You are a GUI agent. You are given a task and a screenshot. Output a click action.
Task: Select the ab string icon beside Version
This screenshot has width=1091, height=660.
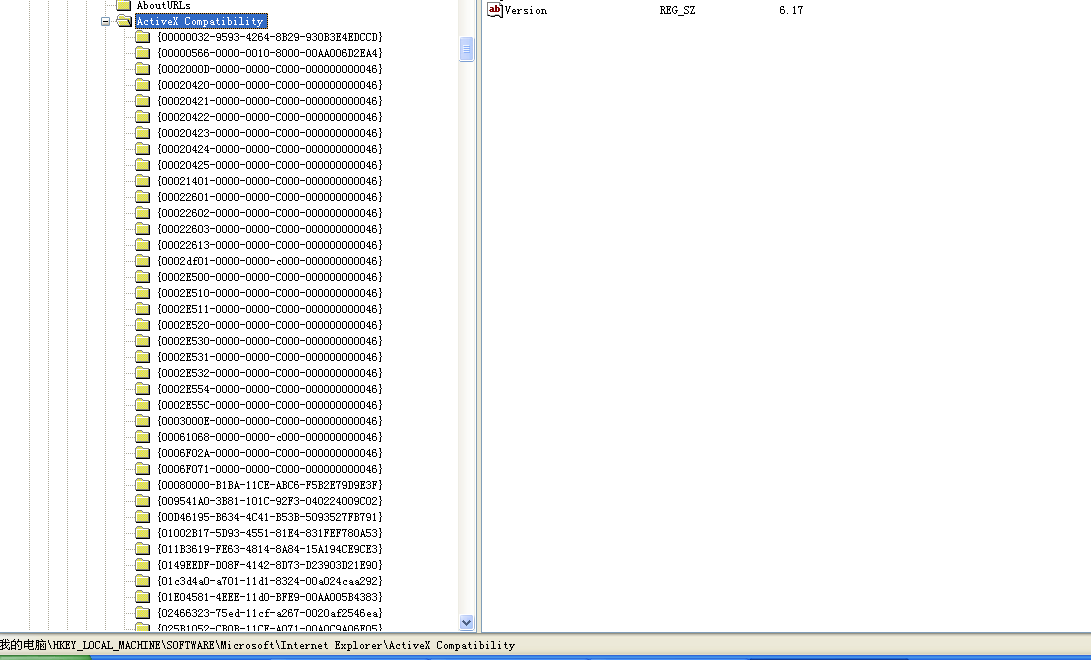pos(495,10)
